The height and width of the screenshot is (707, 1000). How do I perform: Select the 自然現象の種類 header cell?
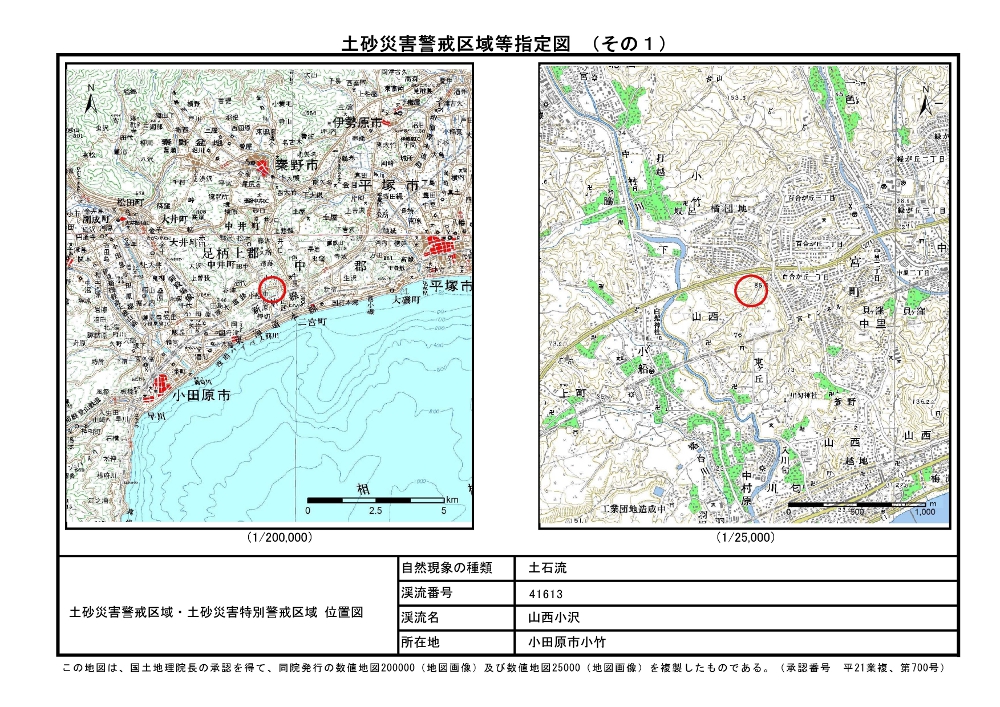[x=446, y=568]
